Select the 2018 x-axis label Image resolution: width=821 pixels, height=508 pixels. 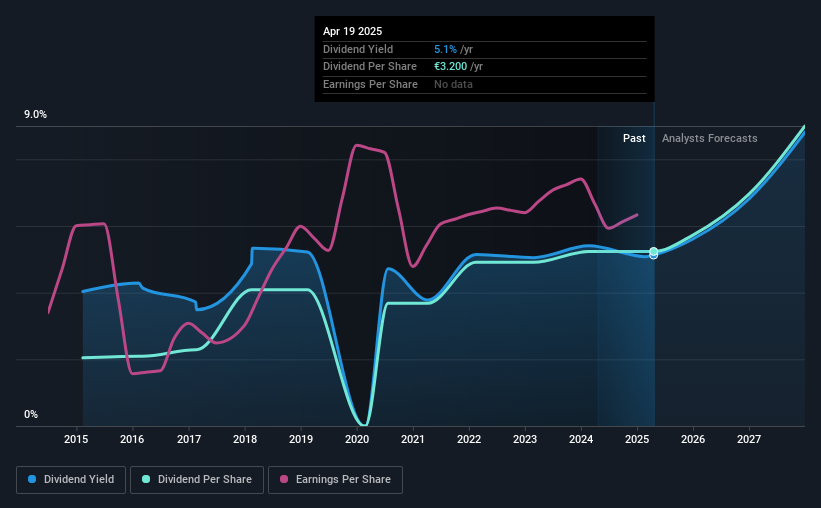pos(245,439)
